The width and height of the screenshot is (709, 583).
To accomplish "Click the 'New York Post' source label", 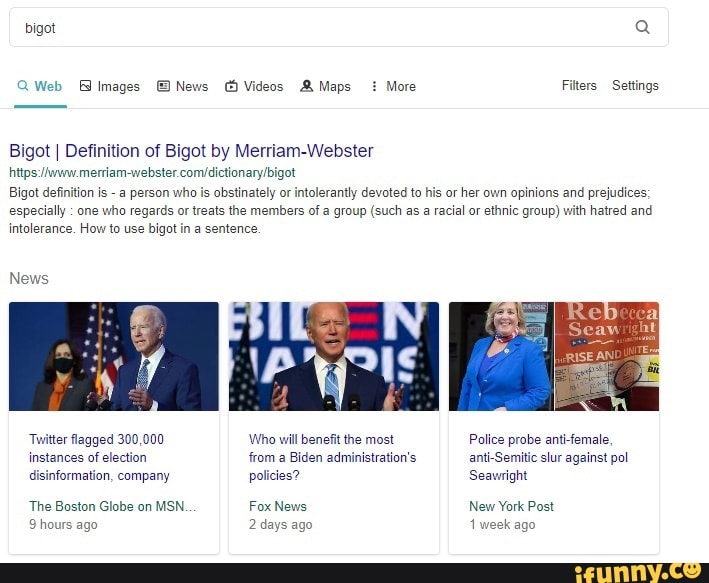I will [x=511, y=506].
